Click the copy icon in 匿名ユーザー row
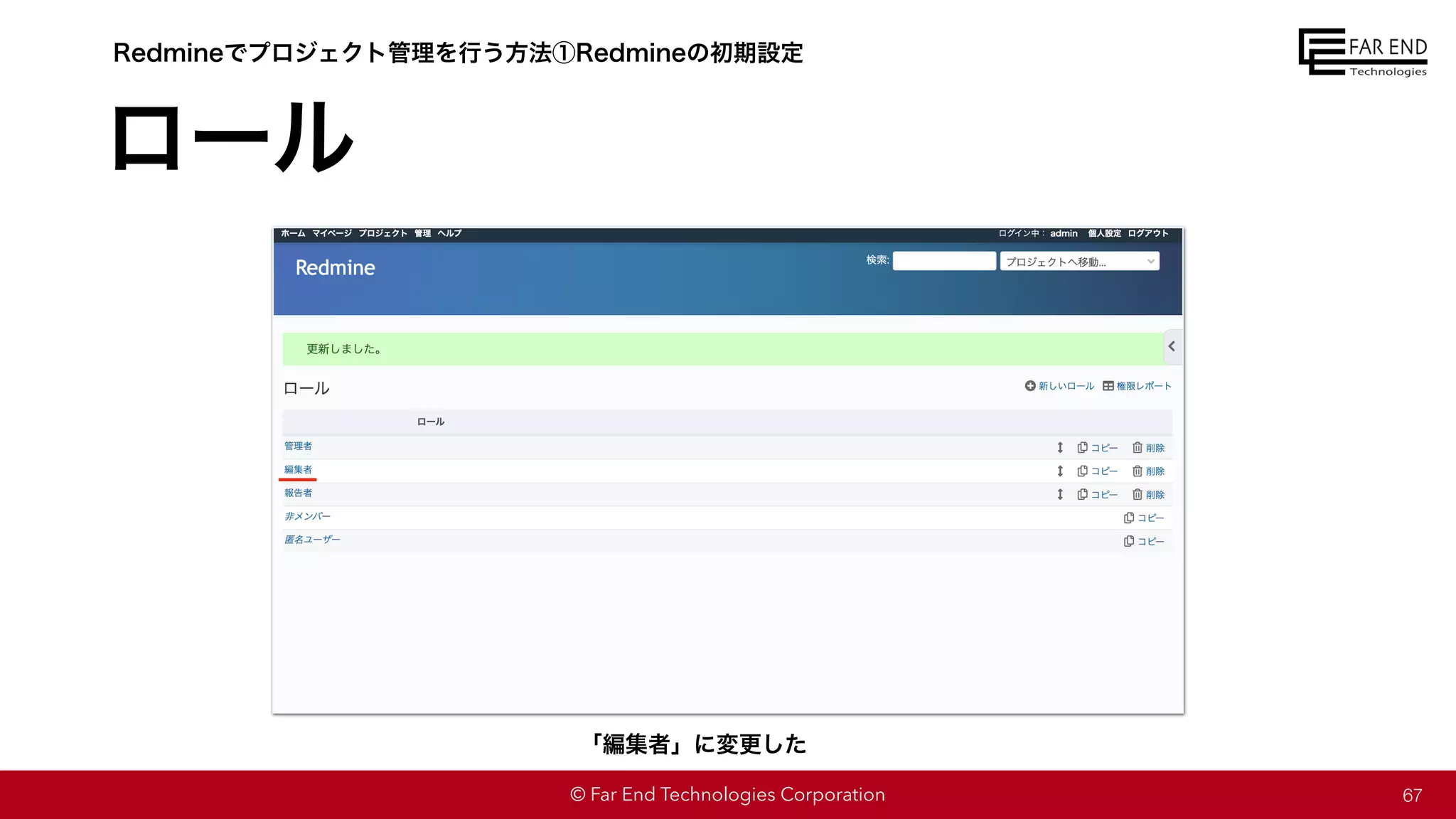Screen dimensions: 1456x819 pos(1129,541)
